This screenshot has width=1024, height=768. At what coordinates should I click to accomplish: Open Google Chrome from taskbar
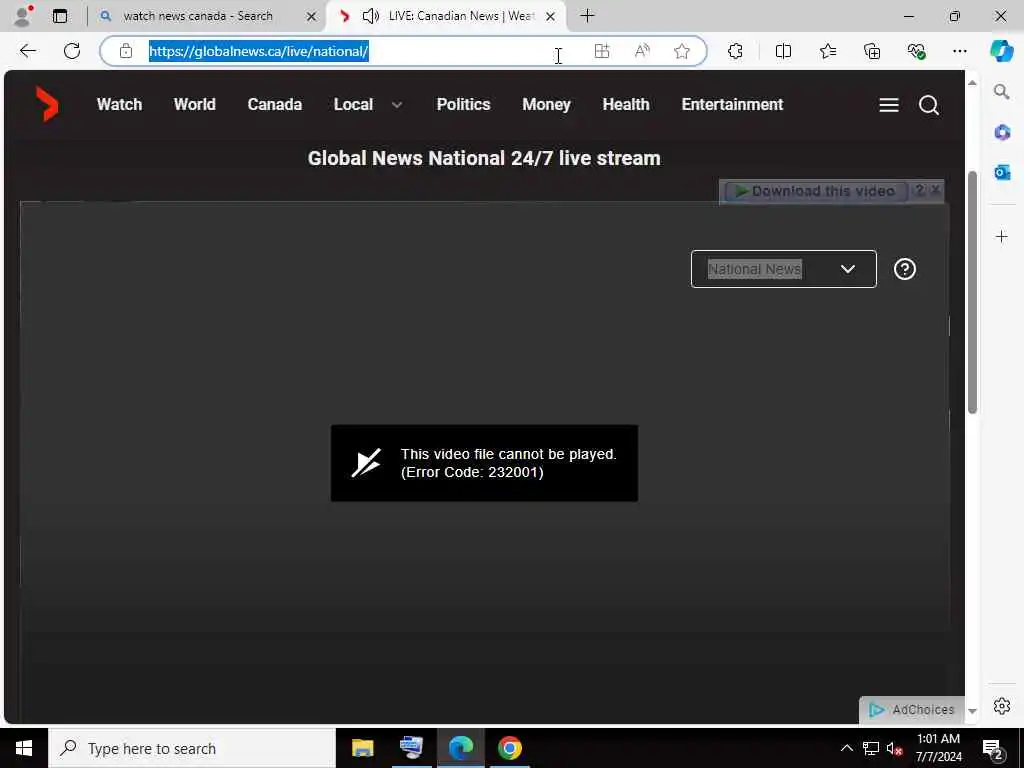tap(510, 748)
